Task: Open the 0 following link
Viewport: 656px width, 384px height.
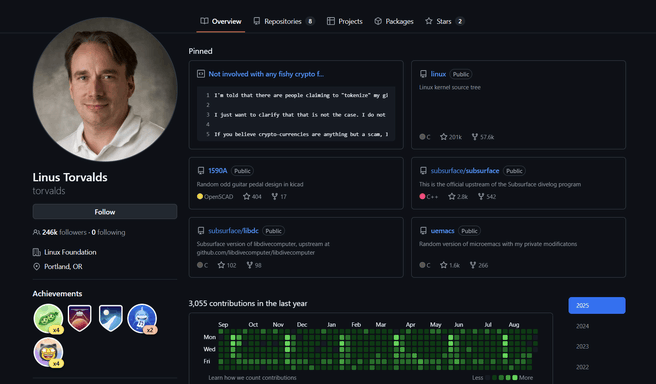Action: tap(108, 232)
